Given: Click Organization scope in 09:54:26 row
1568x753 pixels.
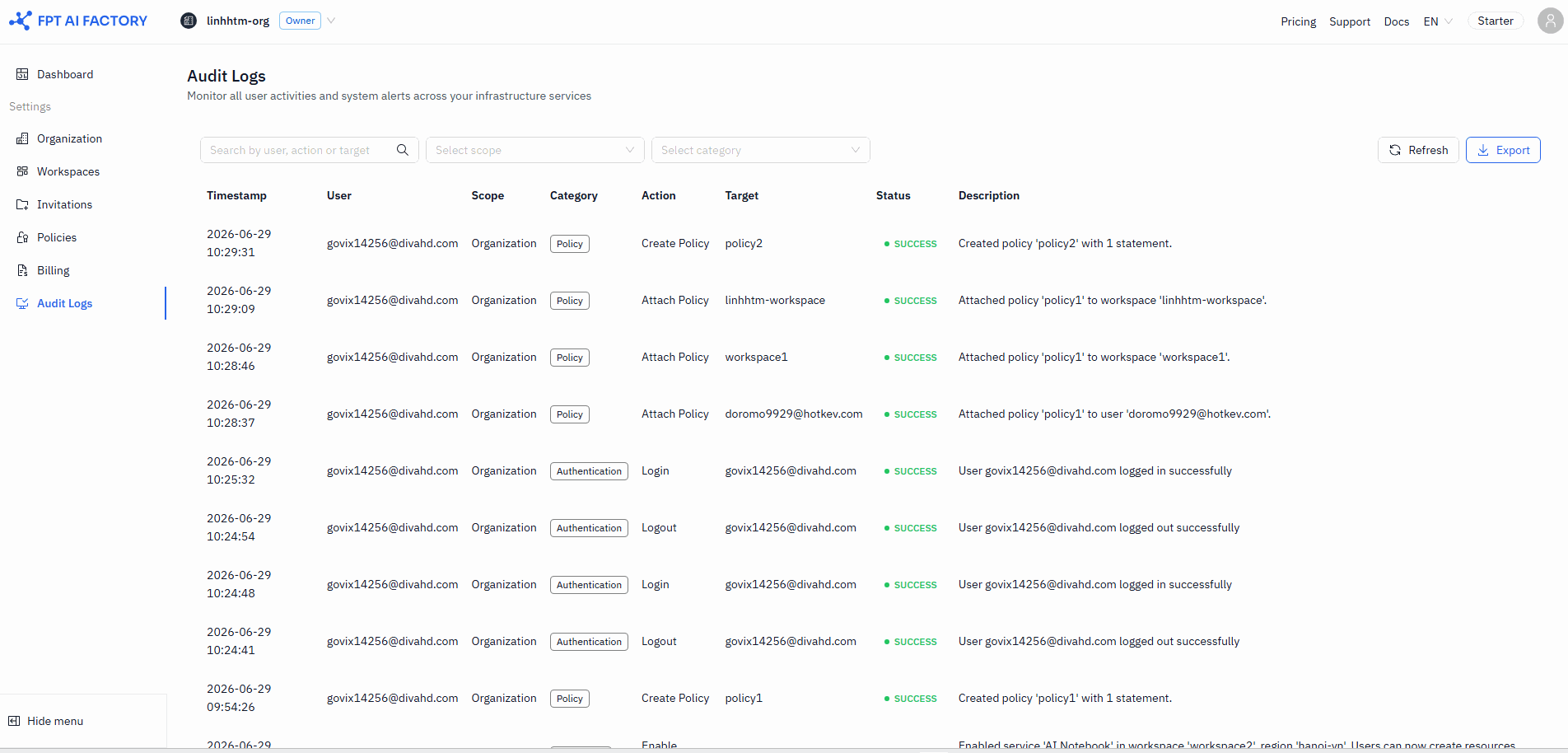Looking at the screenshot, I should click(x=504, y=698).
